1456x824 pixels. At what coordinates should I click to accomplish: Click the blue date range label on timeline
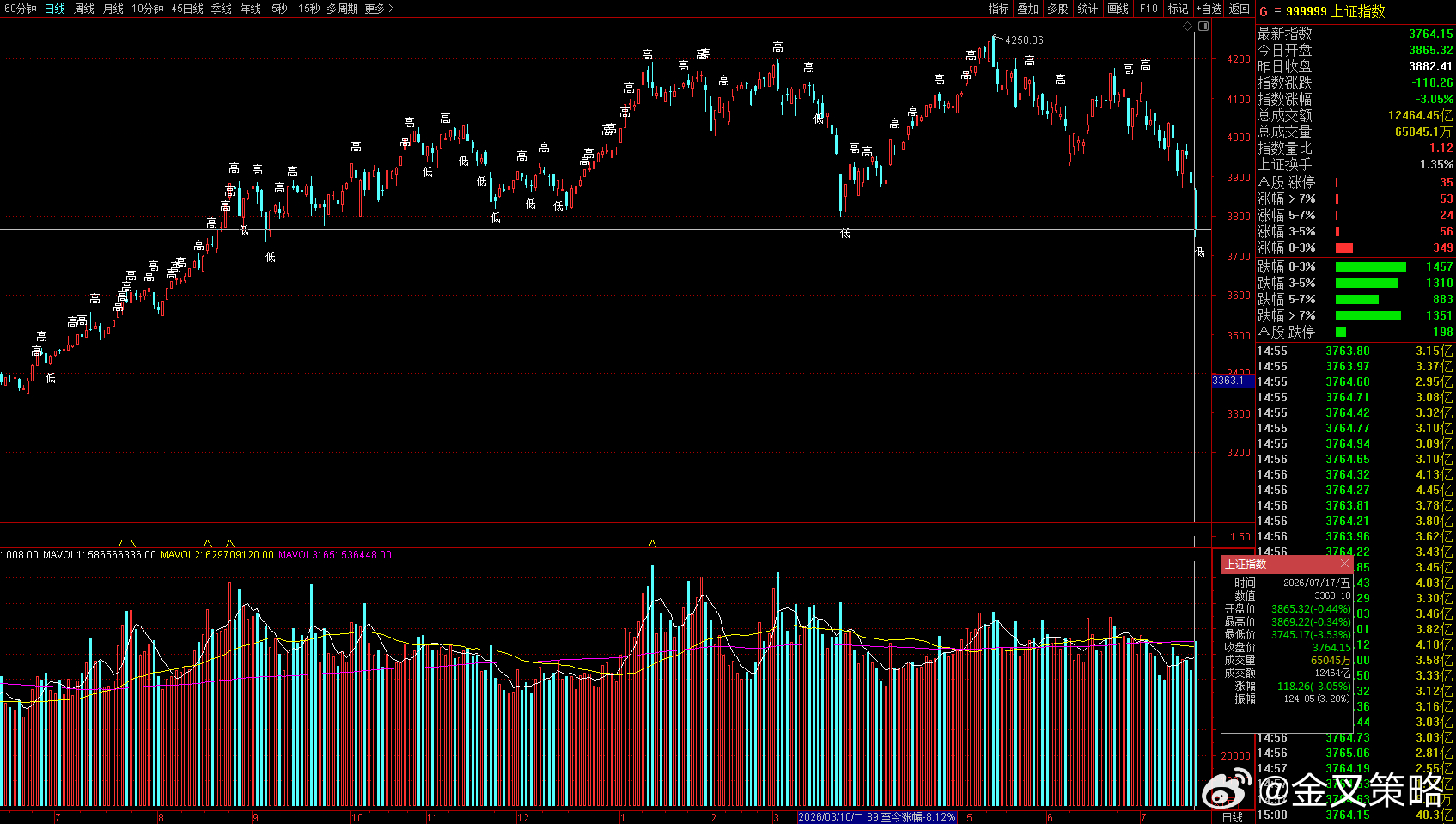click(x=876, y=817)
